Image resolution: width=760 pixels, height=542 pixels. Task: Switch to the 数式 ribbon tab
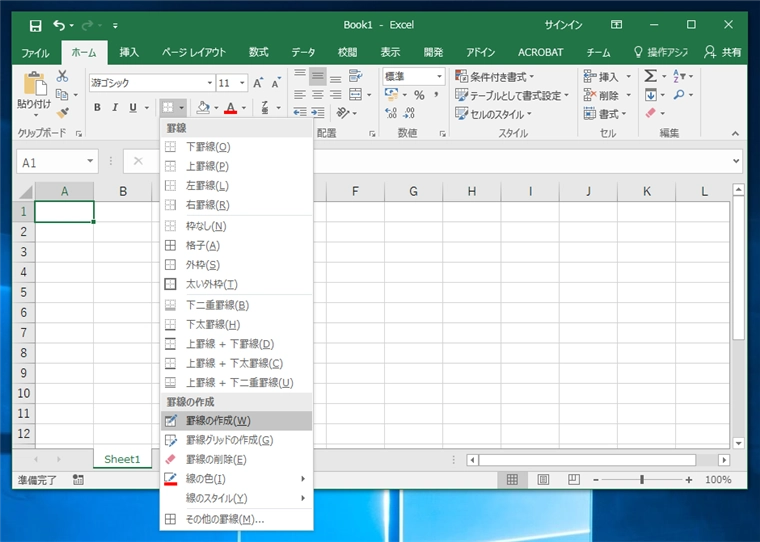pos(258,52)
